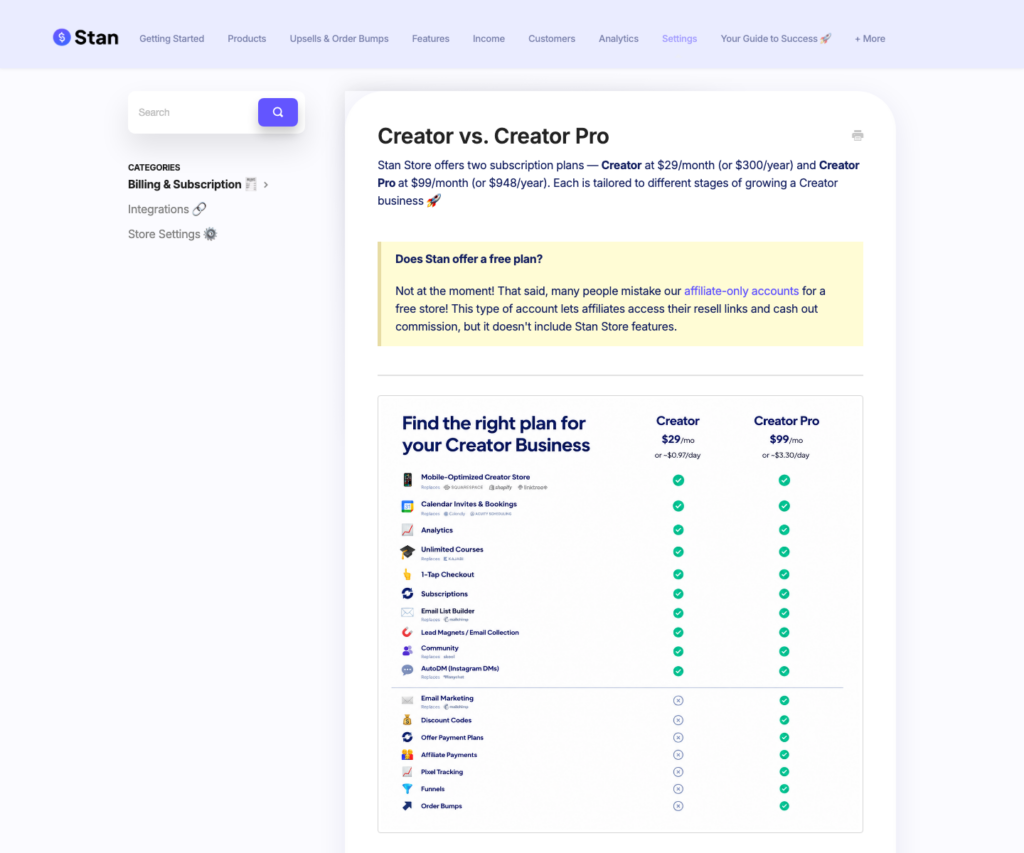Expand the + More menu
The image size is (1024, 853).
[870, 39]
